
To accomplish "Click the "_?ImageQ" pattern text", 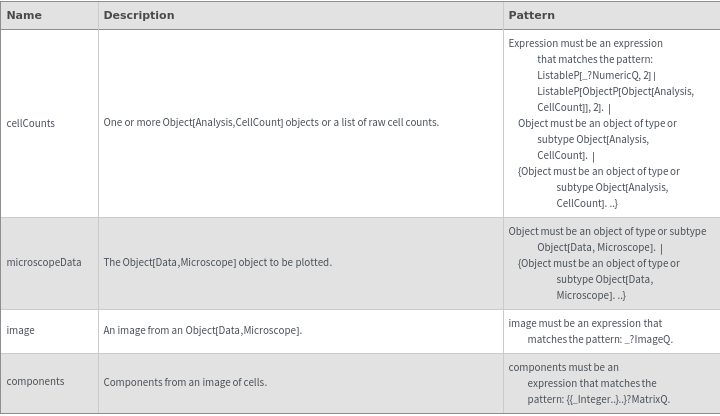I will coord(648,339).
